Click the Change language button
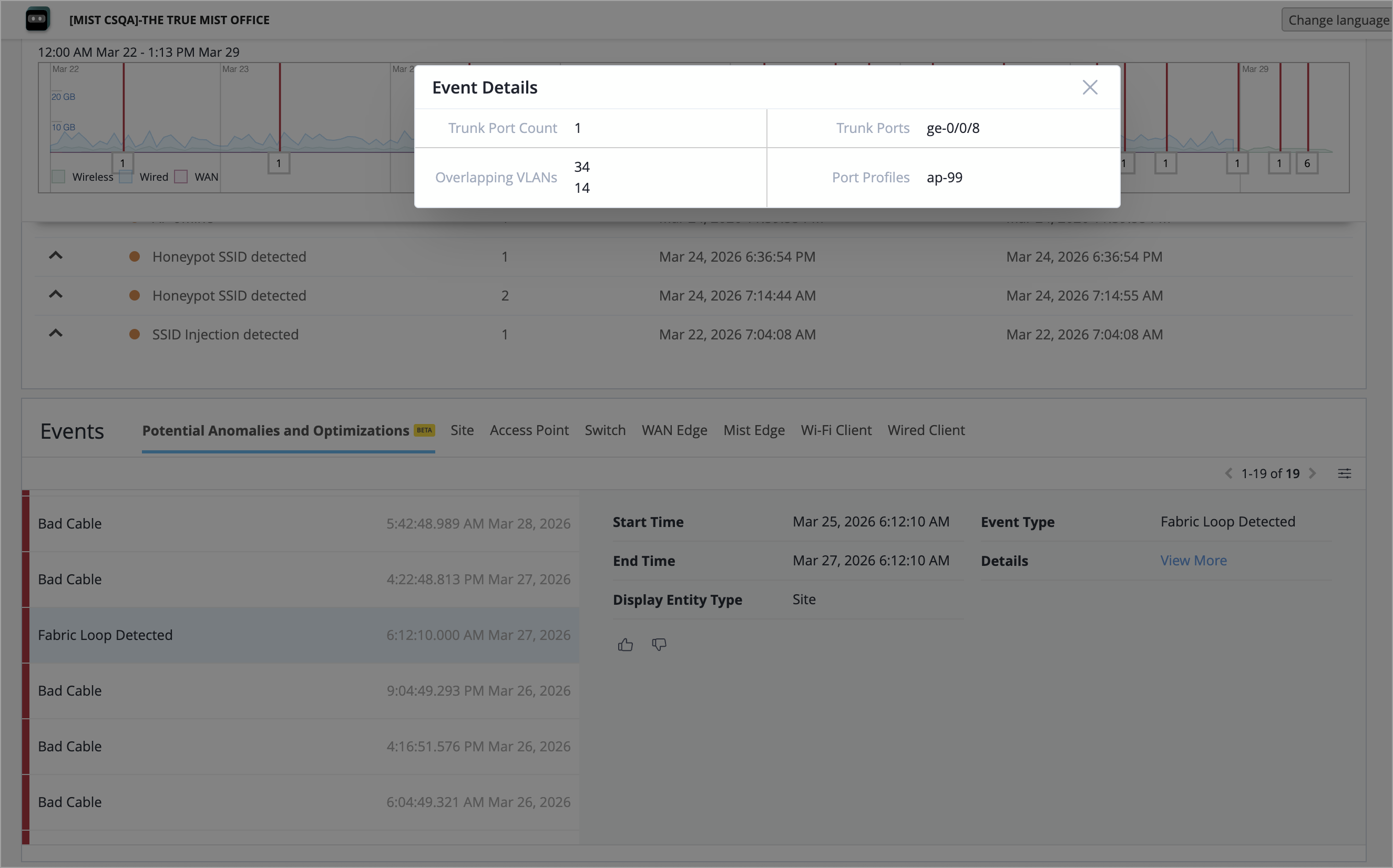Image resolution: width=1393 pixels, height=868 pixels. pyautogui.click(x=1338, y=20)
